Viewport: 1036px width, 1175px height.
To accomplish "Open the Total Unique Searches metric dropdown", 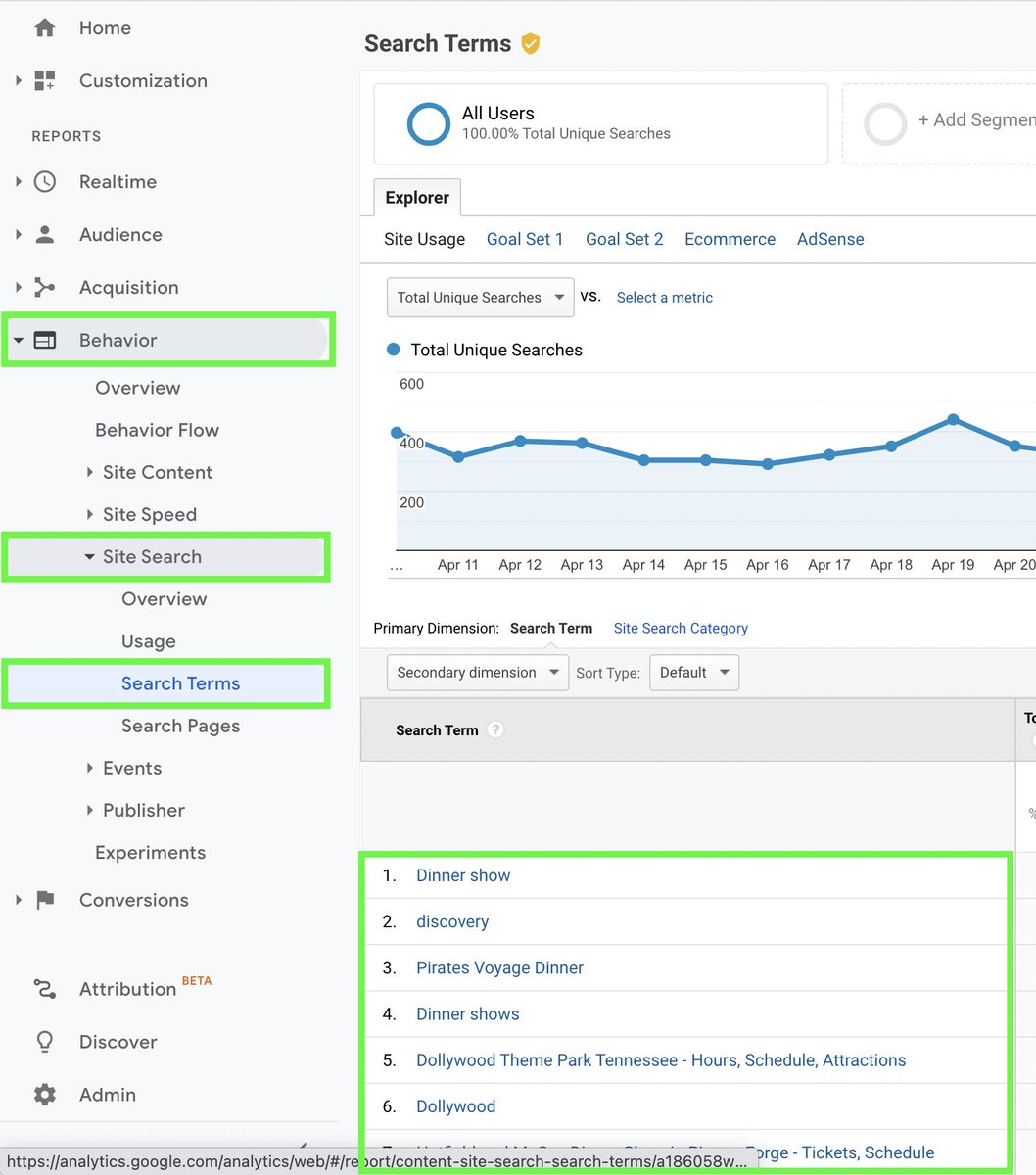I will pyautogui.click(x=480, y=297).
